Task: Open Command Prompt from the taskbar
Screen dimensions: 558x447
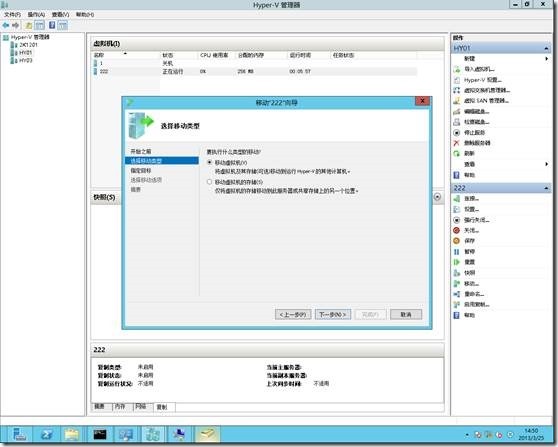Action: 100,435
